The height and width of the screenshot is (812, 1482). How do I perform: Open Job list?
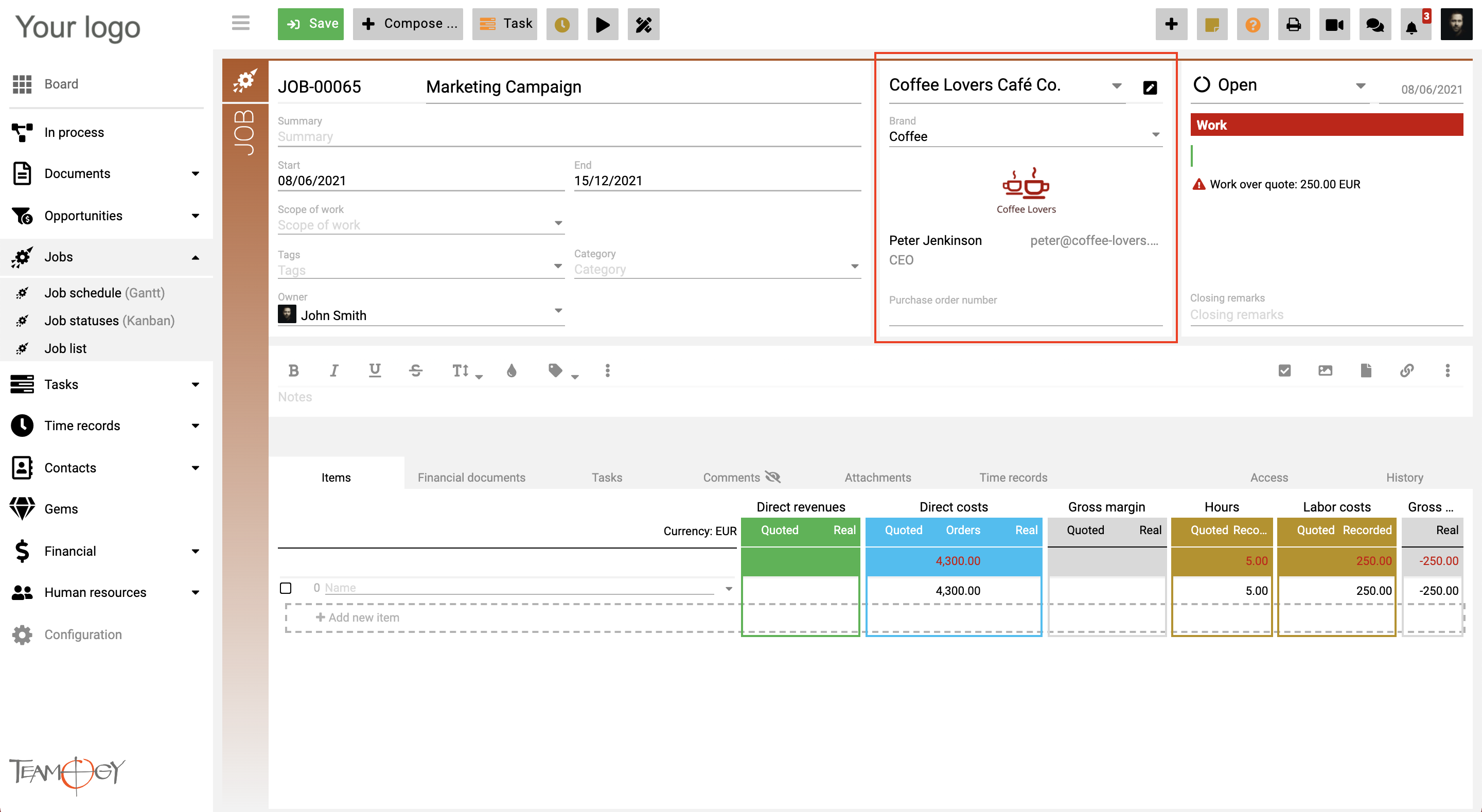pos(65,348)
